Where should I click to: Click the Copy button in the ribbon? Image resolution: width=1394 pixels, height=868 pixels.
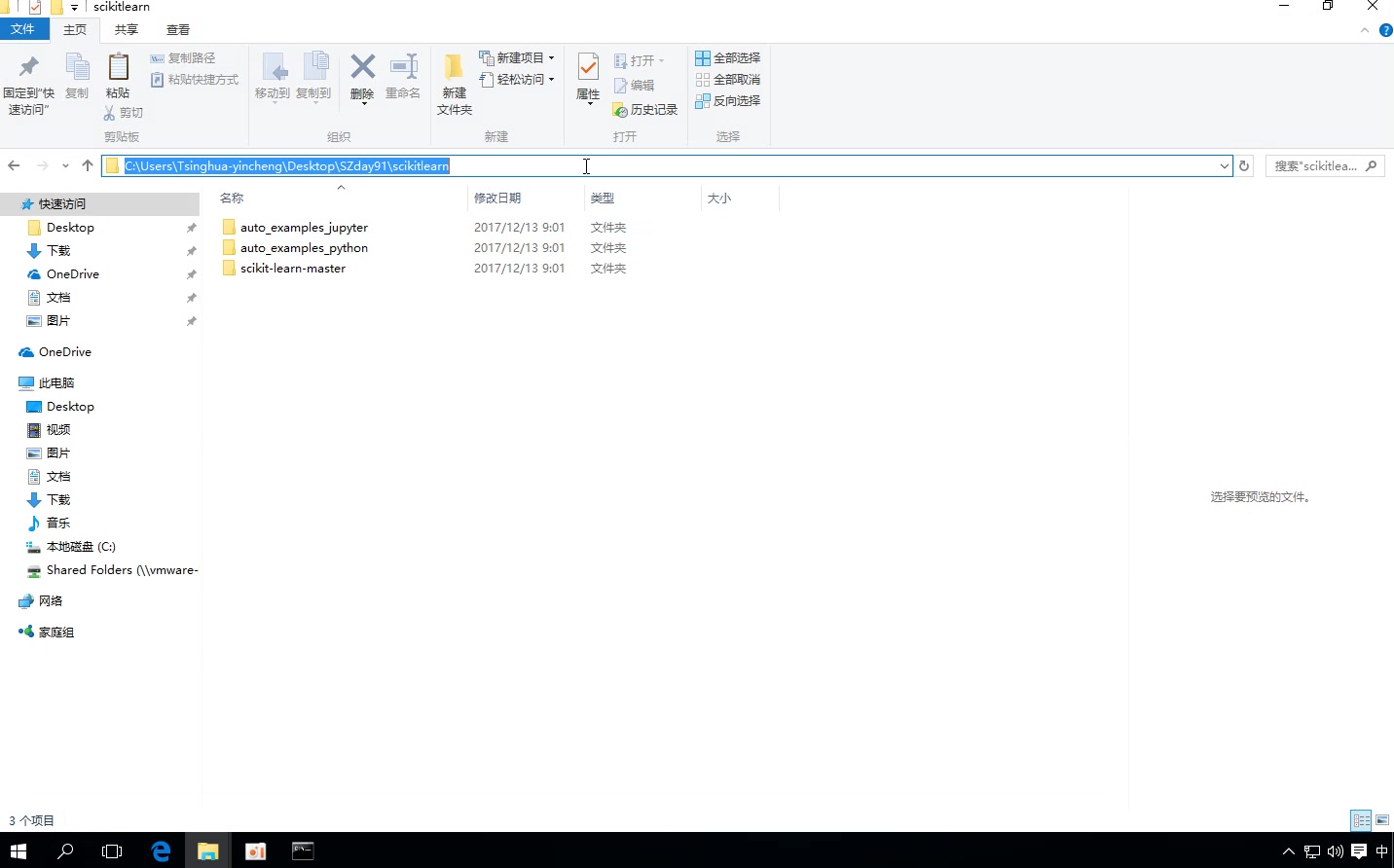point(77,77)
